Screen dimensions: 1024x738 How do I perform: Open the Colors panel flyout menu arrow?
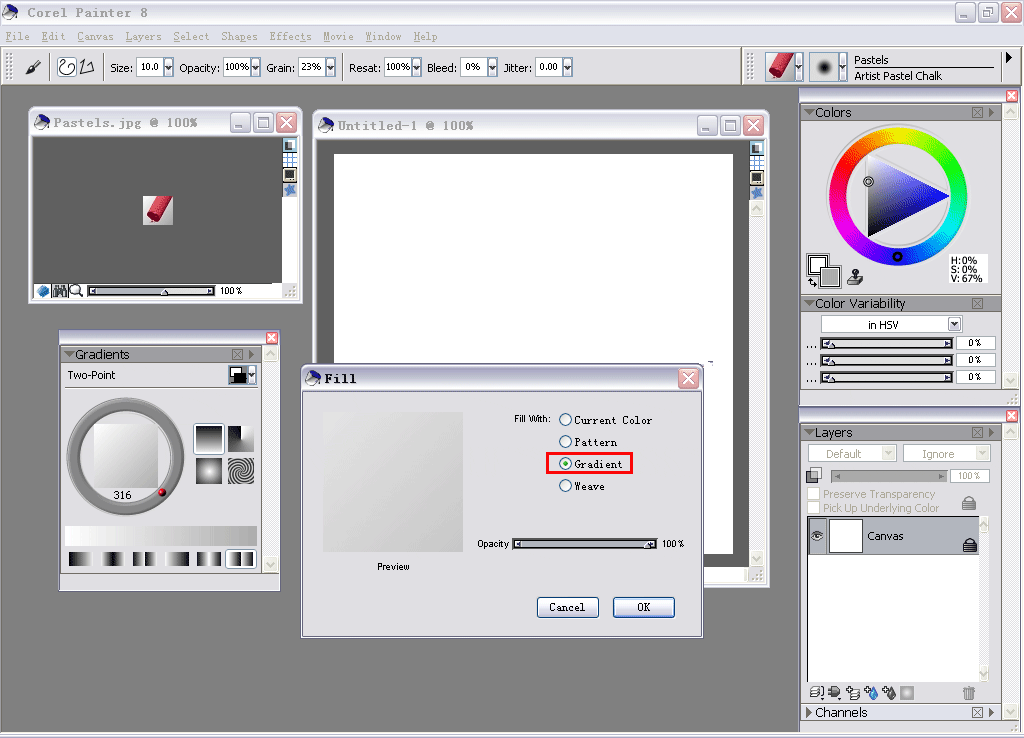992,112
